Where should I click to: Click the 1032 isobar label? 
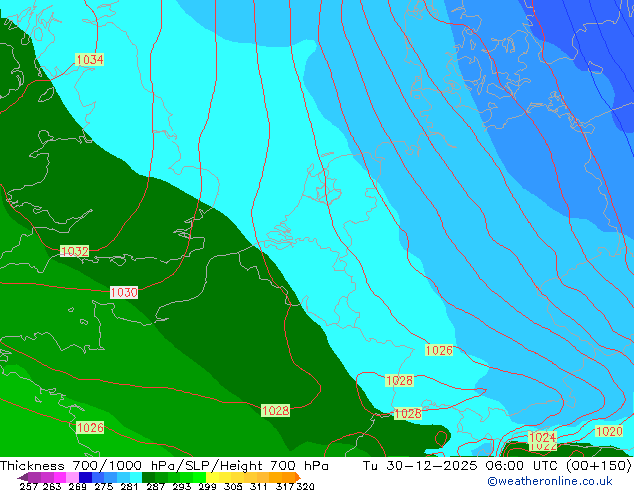(74, 251)
